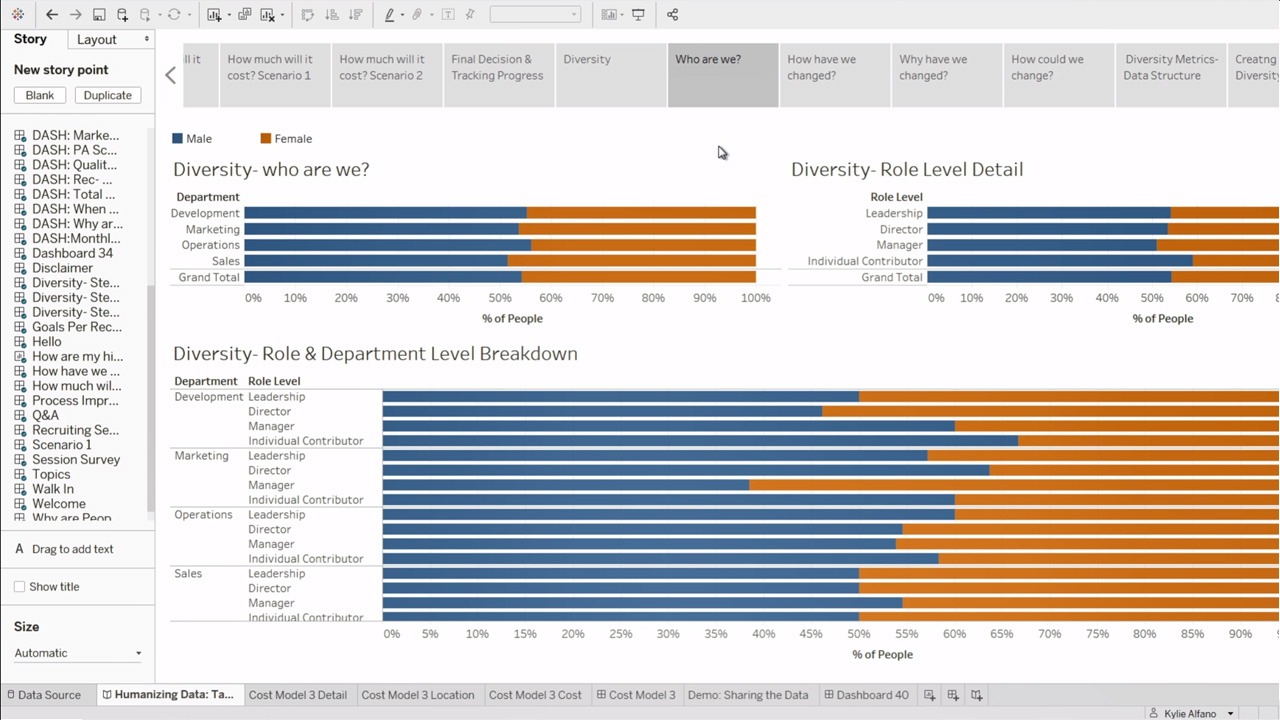Click the Tableau logo start icon

[18, 15]
